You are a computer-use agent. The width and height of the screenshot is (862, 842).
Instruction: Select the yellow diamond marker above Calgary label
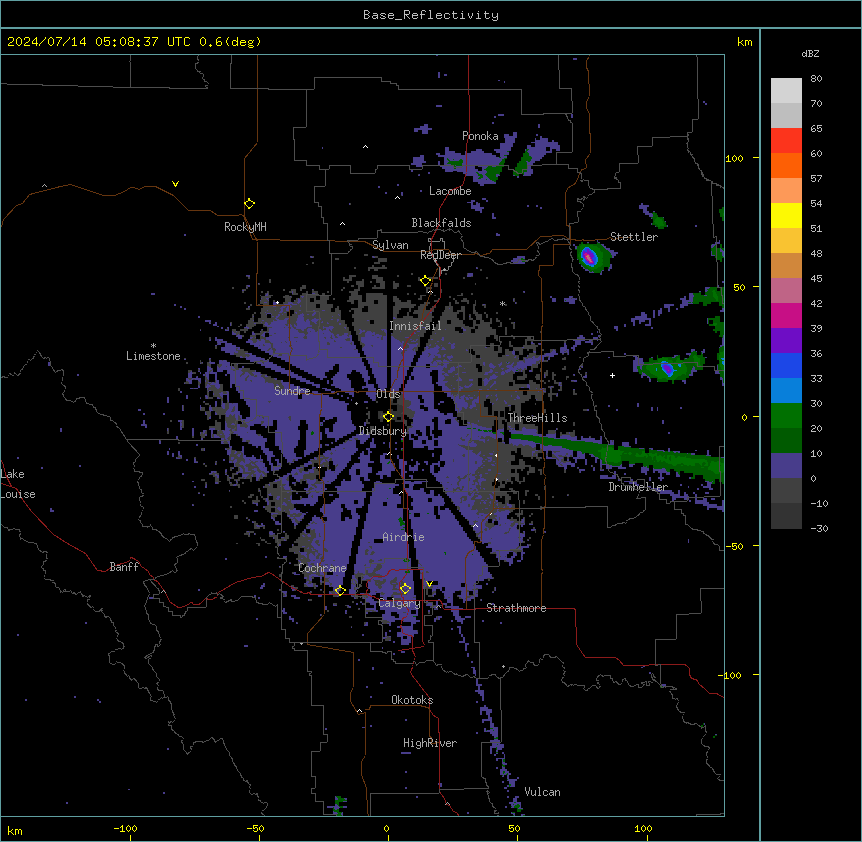click(x=405, y=589)
